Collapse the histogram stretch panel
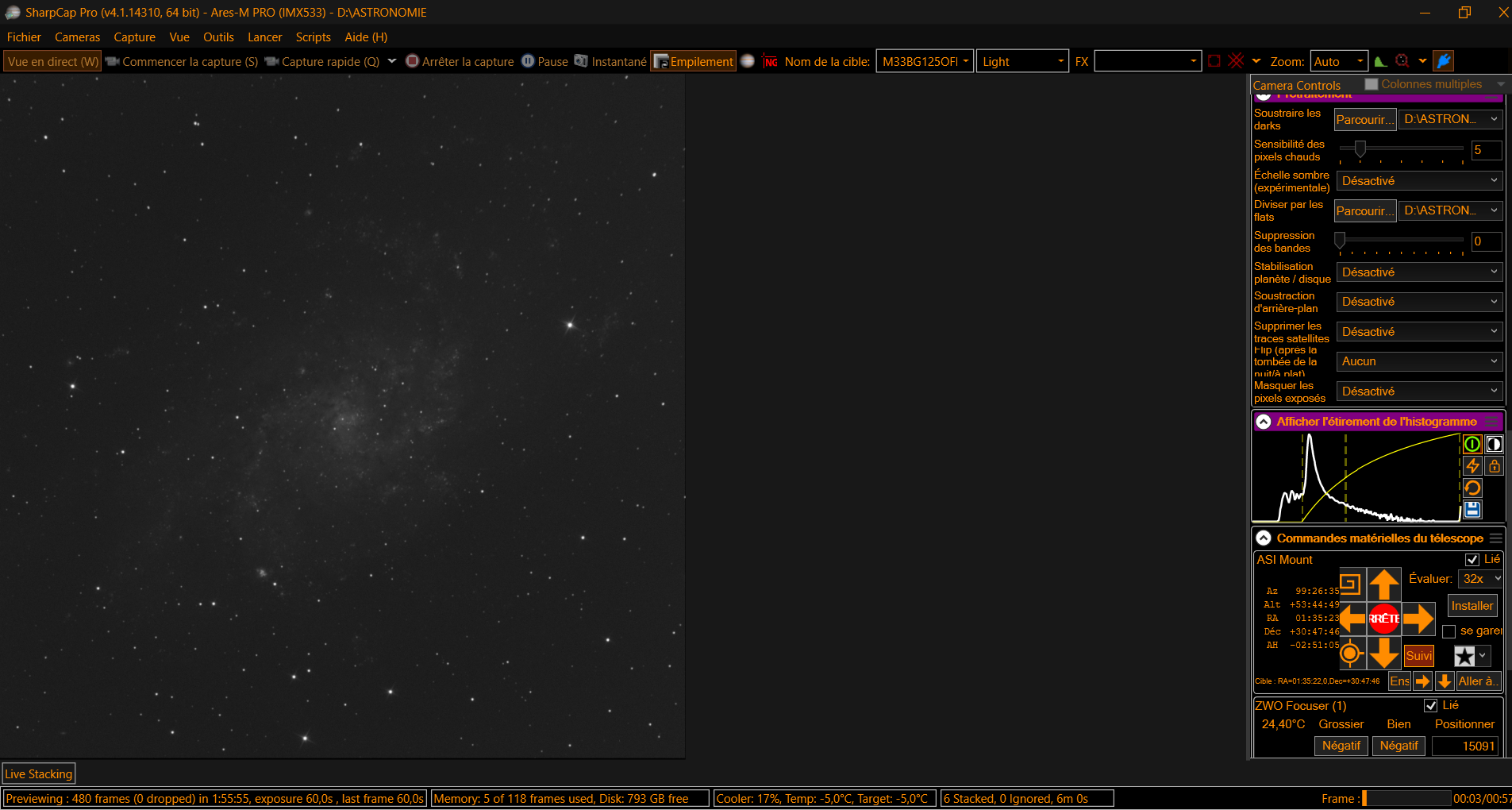Image resolution: width=1512 pixels, height=810 pixels. [x=1264, y=422]
